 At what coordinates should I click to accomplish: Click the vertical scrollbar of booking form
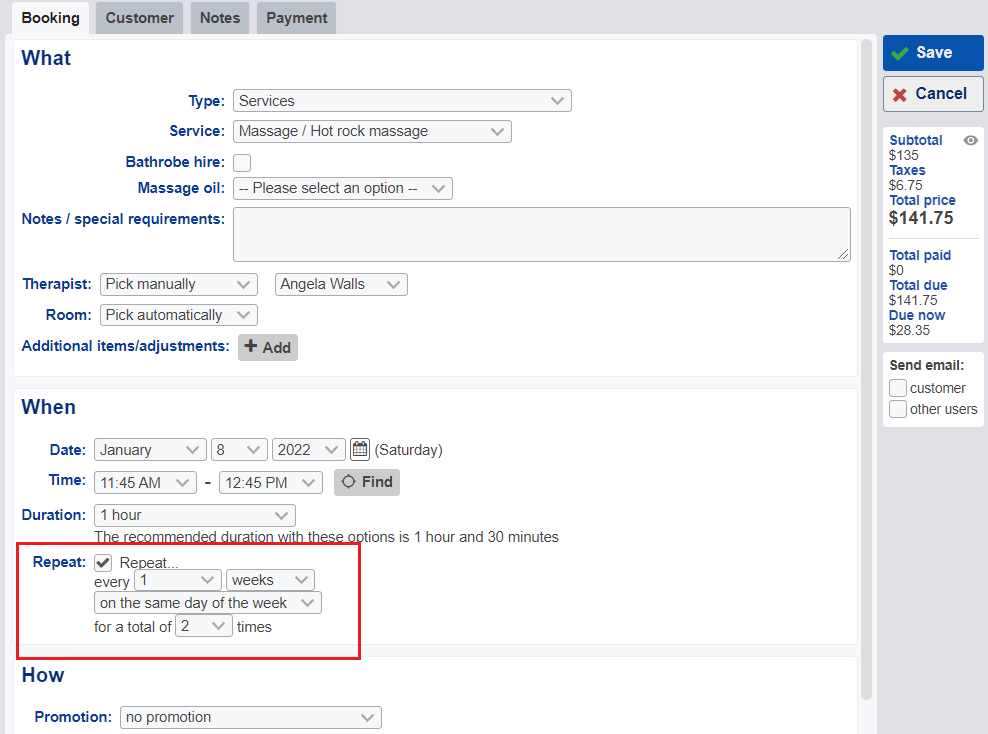pyautogui.click(x=866, y=369)
